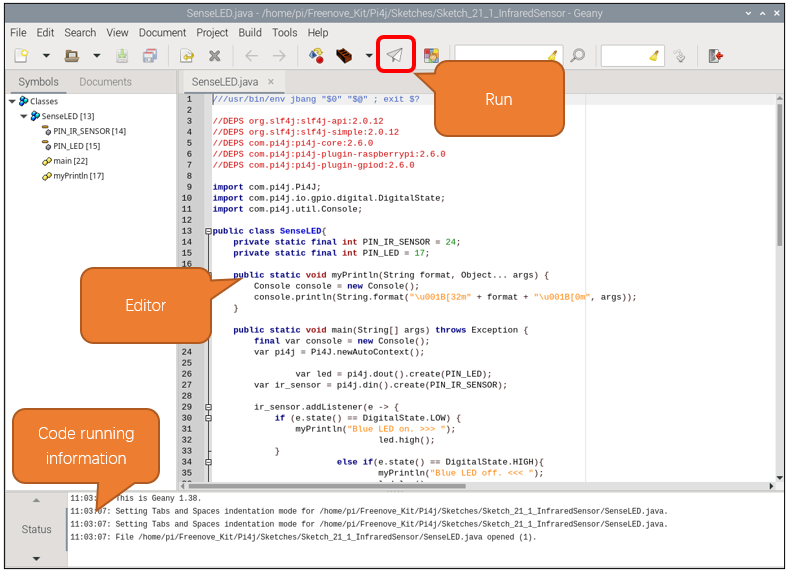Switch to the Symbols sidebar tab

pyautogui.click(x=38, y=82)
